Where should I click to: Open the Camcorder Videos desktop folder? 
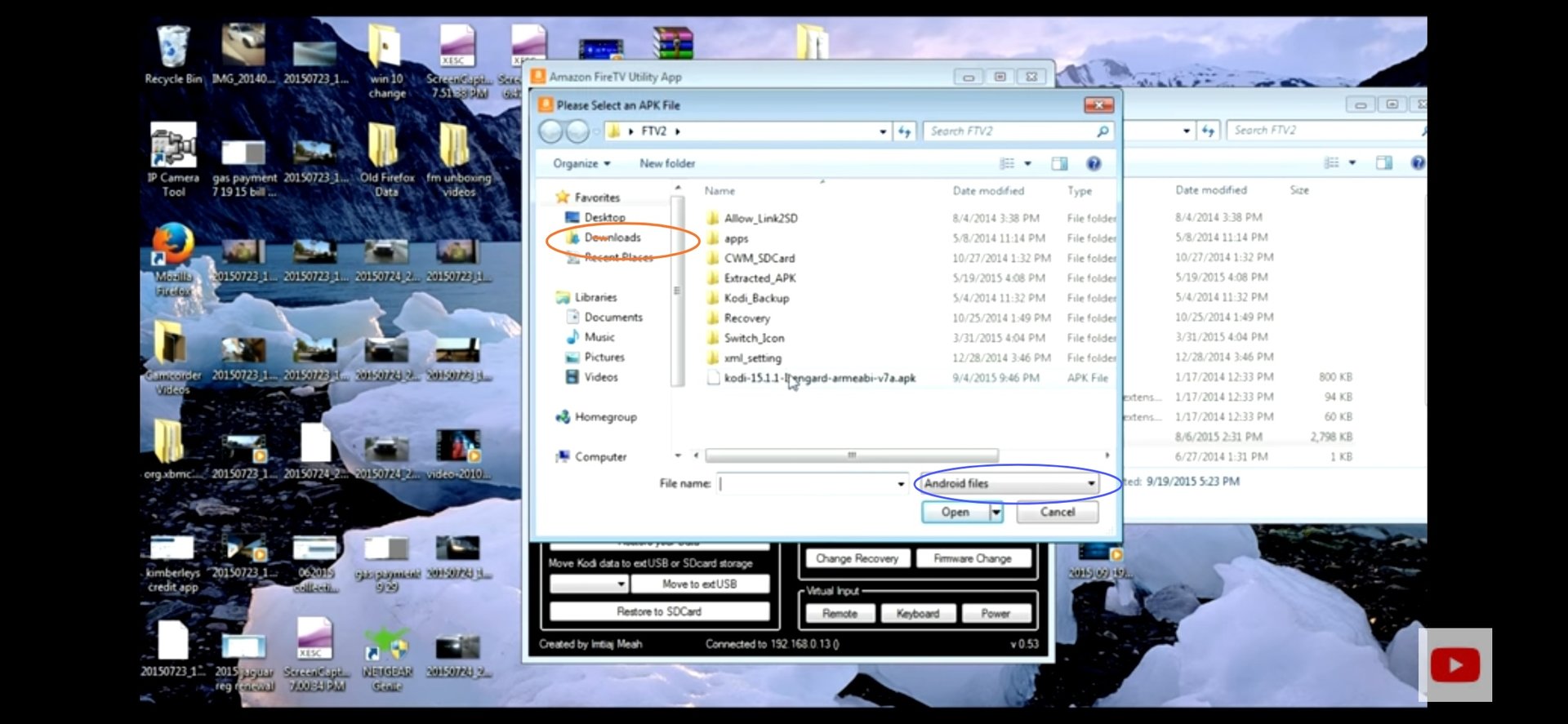[x=173, y=358]
